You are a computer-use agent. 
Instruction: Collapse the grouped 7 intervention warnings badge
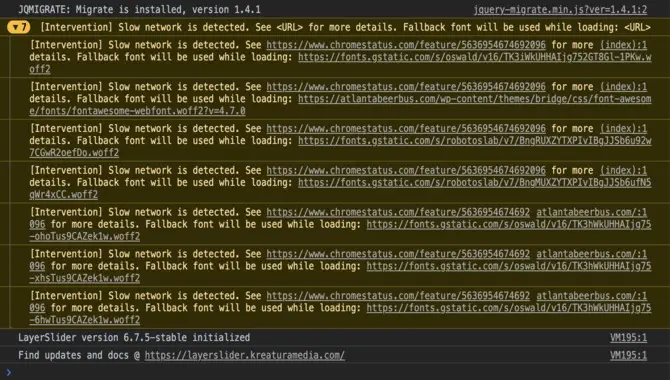click(x=18, y=27)
